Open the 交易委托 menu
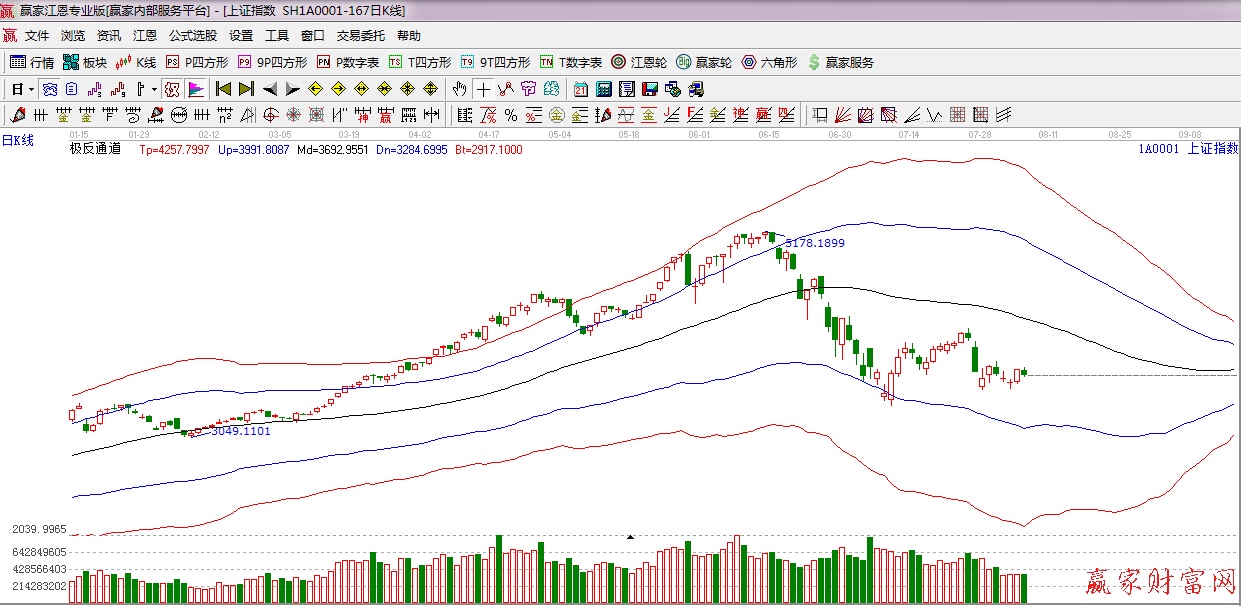Image resolution: width=1241 pixels, height=606 pixels. point(360,36)
